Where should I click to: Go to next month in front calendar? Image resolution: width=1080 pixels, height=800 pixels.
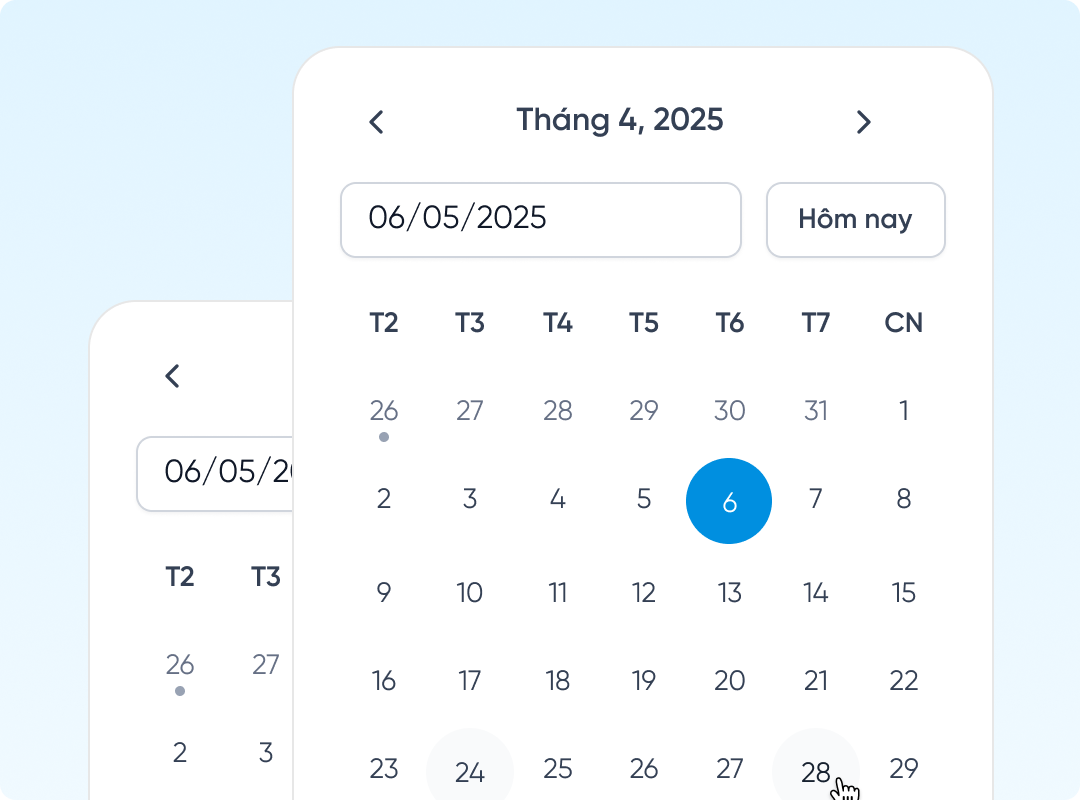click(864, 122)
